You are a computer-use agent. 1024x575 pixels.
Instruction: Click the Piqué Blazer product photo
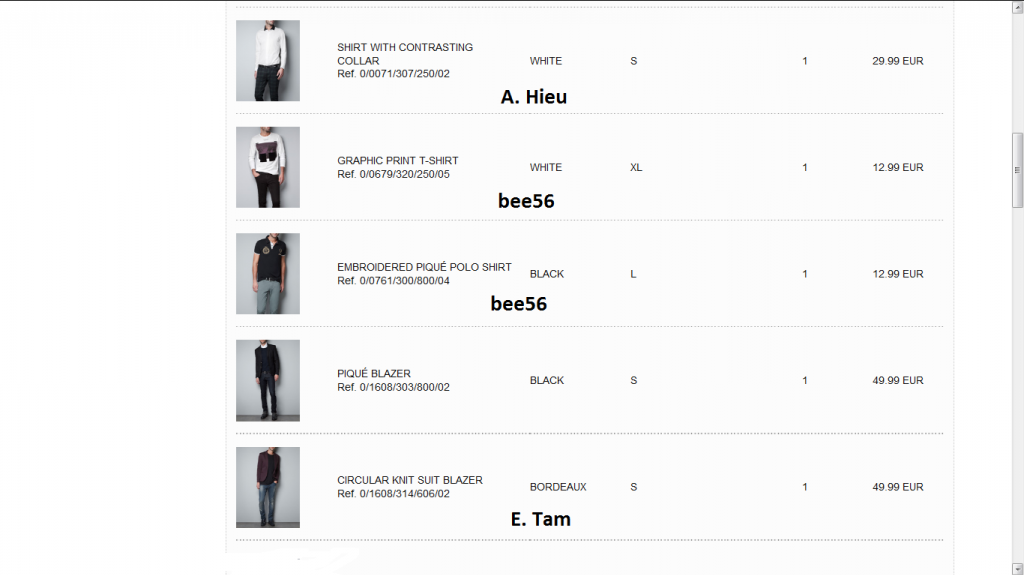click(x=267, y=380)
